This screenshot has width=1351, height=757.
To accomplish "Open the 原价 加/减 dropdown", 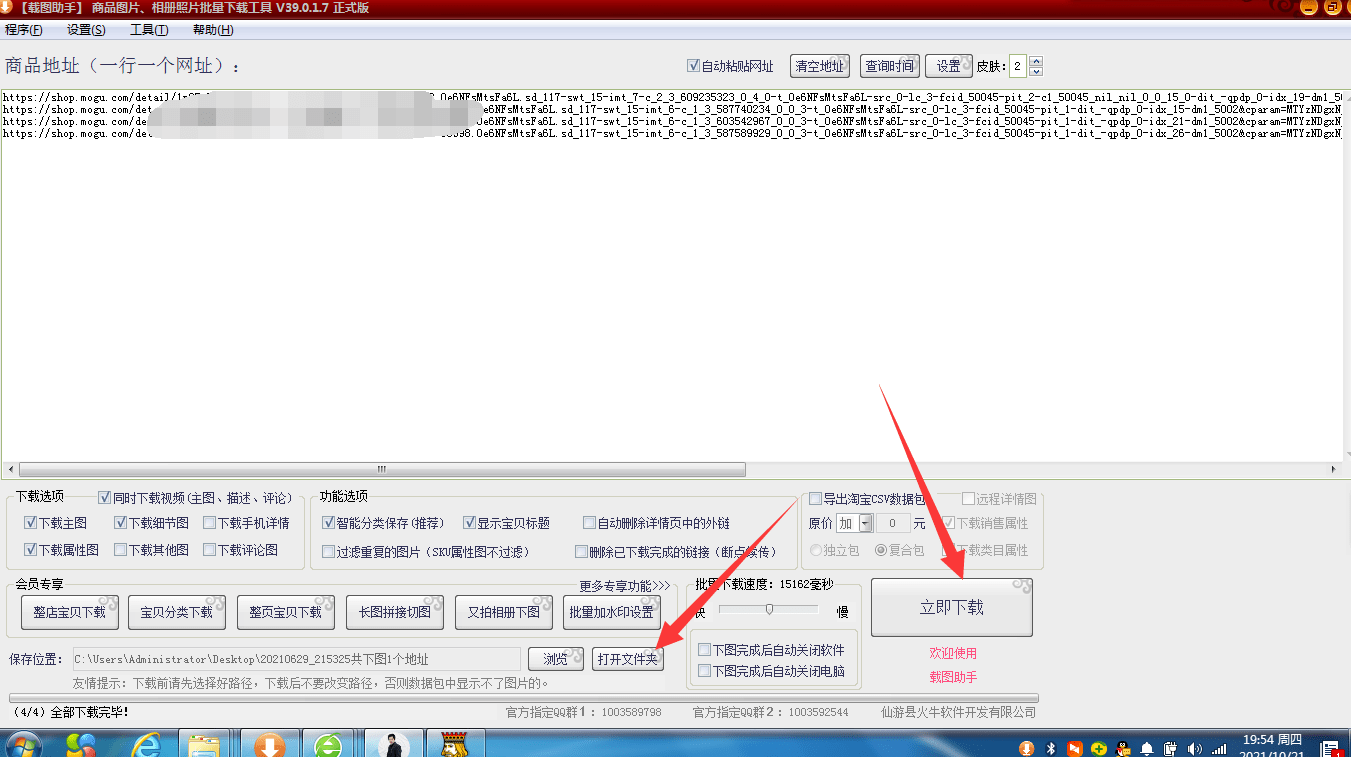I will coord(866,523).
